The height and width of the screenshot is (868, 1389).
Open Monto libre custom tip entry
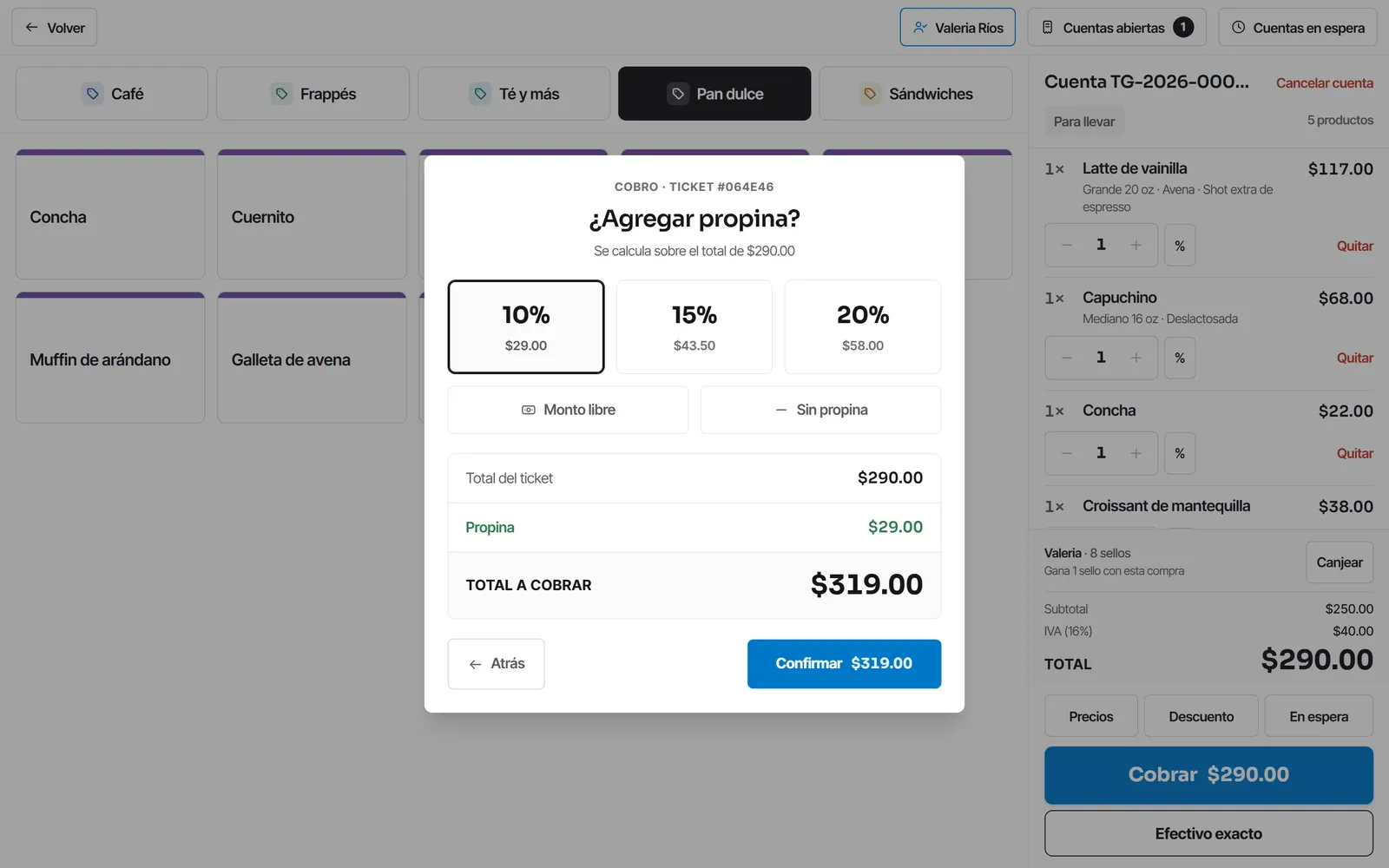click(568, 410)
